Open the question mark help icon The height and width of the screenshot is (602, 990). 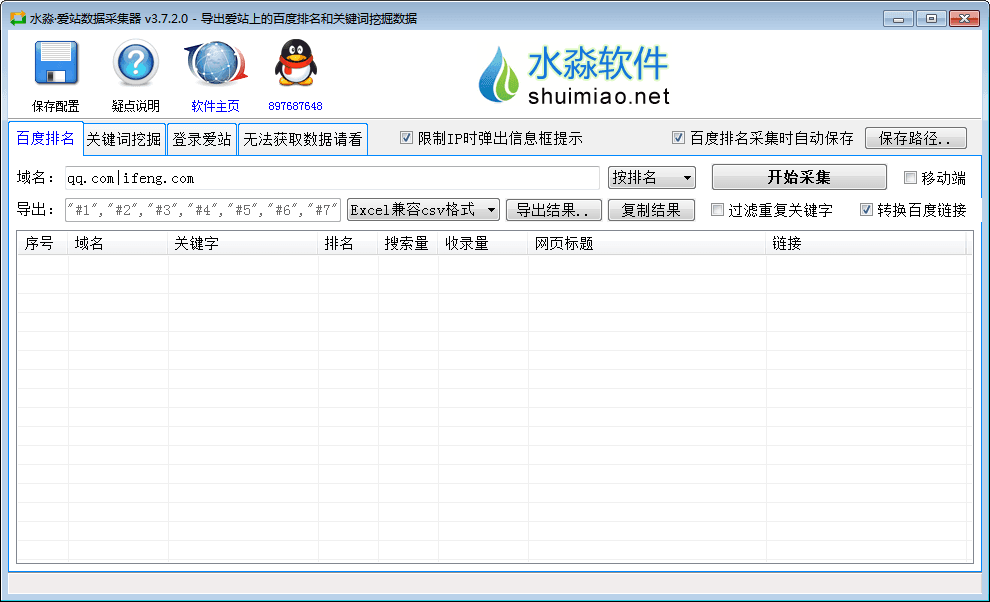[x=135, y=65]
